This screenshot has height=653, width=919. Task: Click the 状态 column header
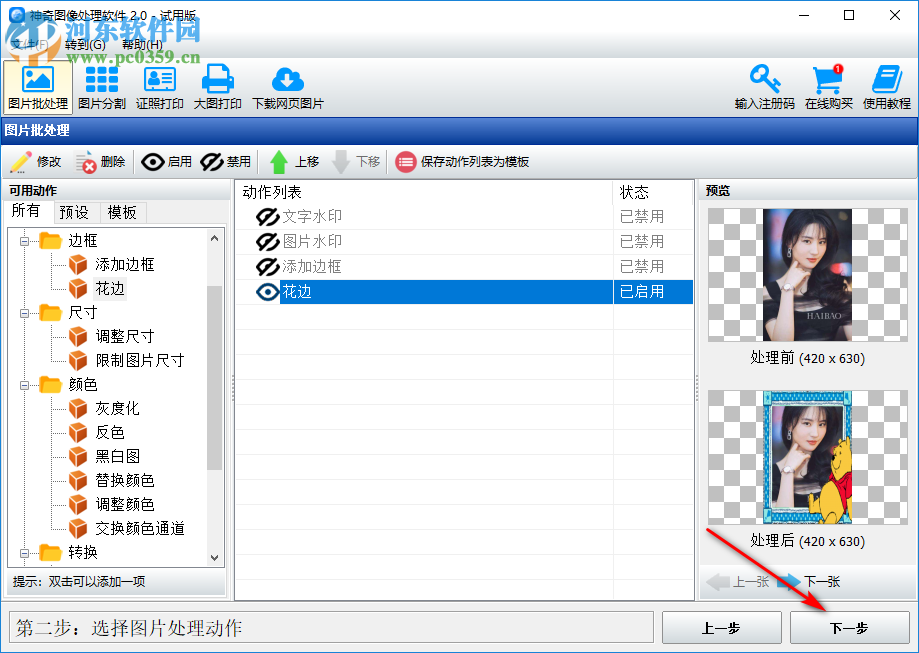653,192
